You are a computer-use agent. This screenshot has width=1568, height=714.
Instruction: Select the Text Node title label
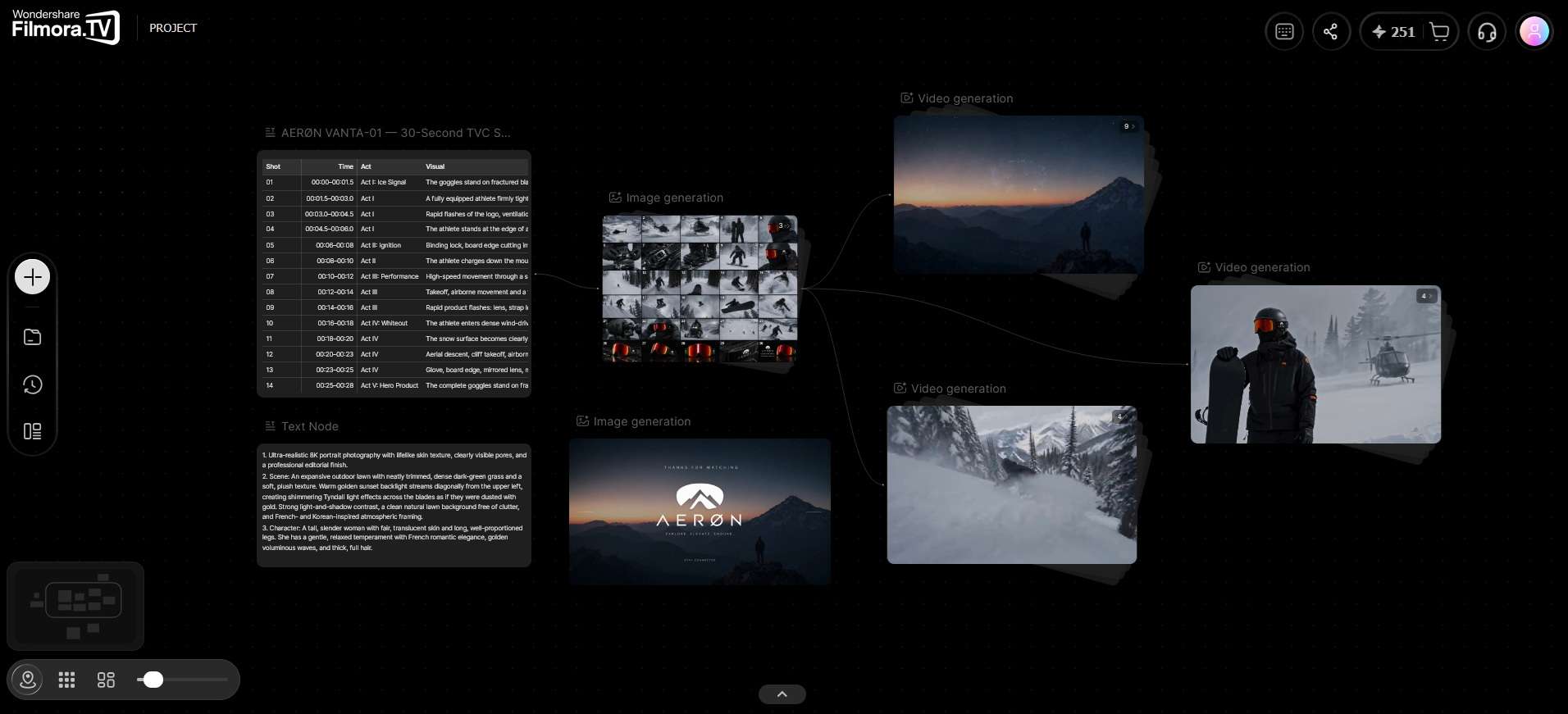pyautogui.click(x=310, y=426)
